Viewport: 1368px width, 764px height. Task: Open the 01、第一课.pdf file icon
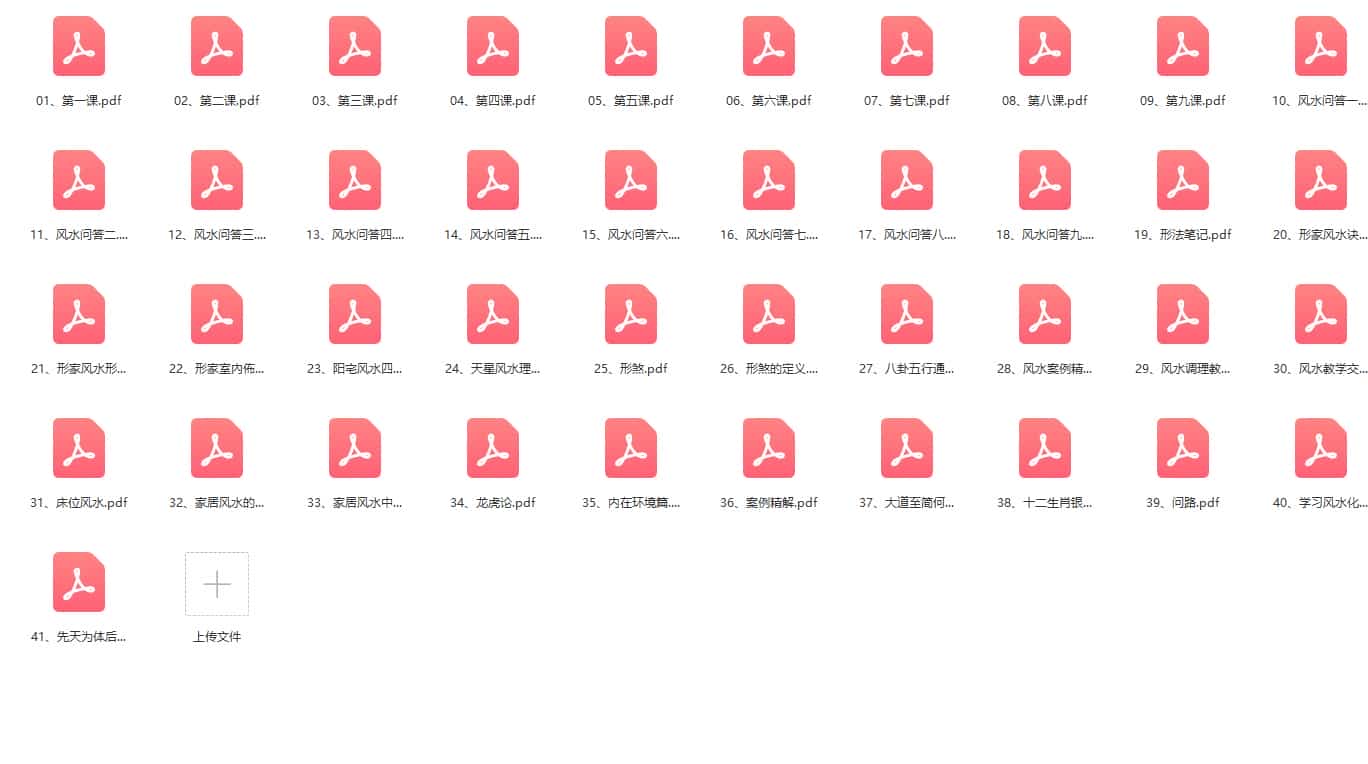[x=79, y=46]
